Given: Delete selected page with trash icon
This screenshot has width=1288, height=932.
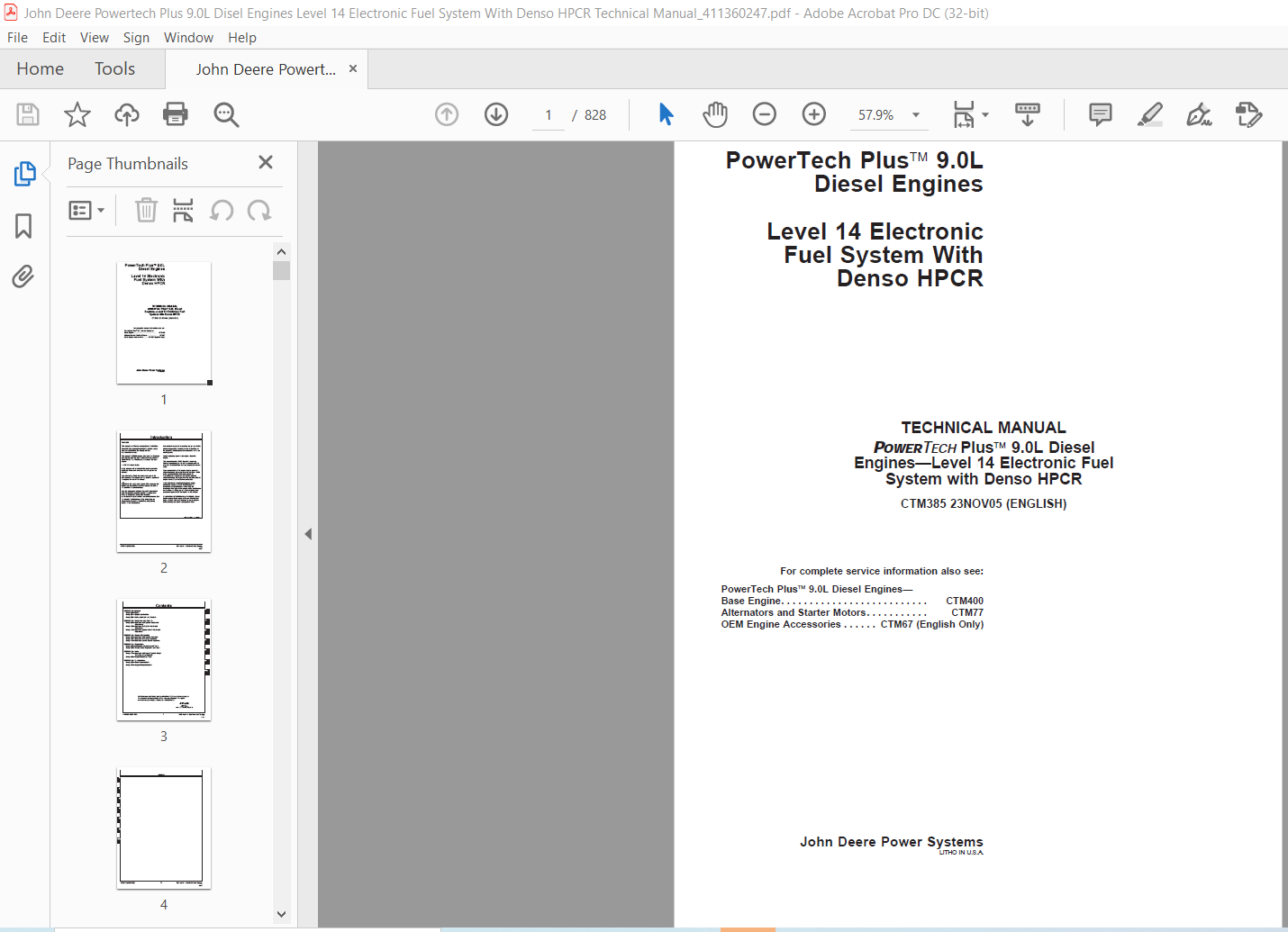Looking at the screenshot, I should coord(146,211).
